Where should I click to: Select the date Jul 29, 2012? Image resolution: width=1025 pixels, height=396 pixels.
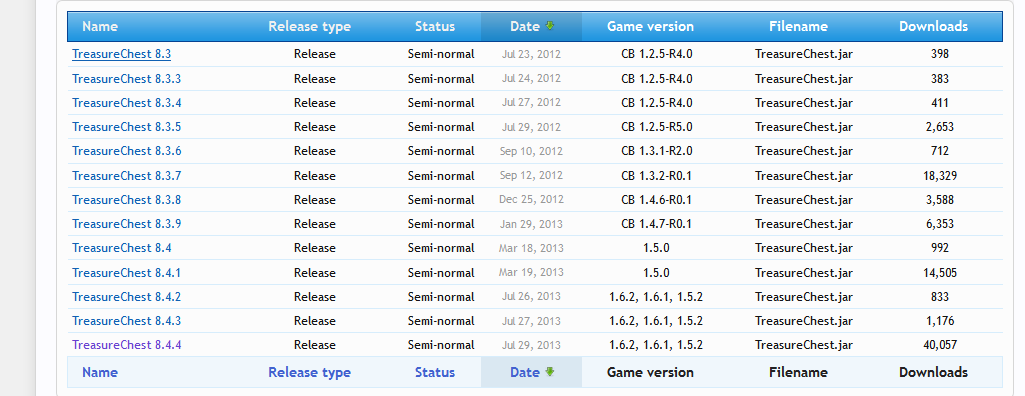pos(531,127)
